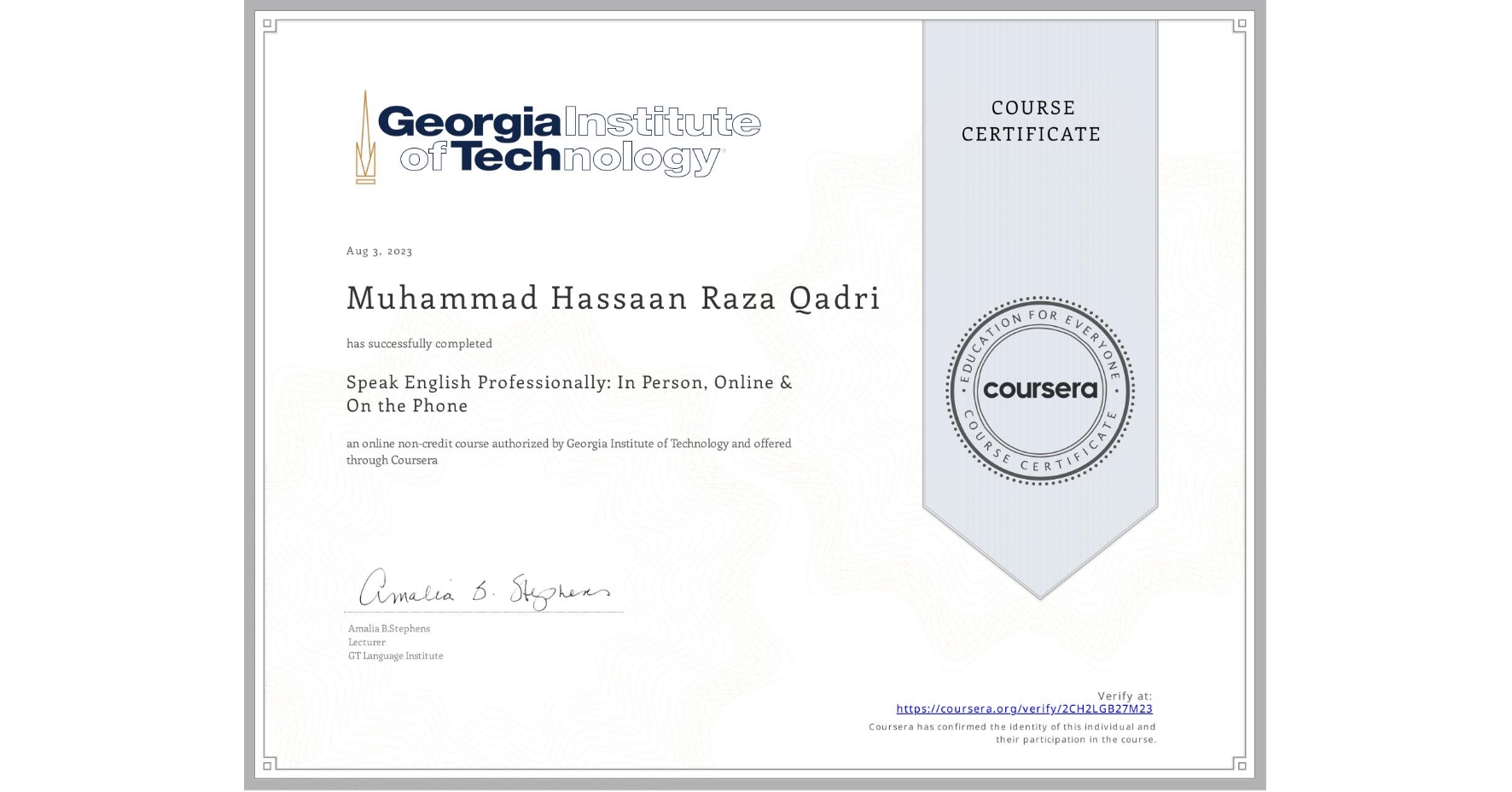Open the coursera.org verification link

(1024, 708)
